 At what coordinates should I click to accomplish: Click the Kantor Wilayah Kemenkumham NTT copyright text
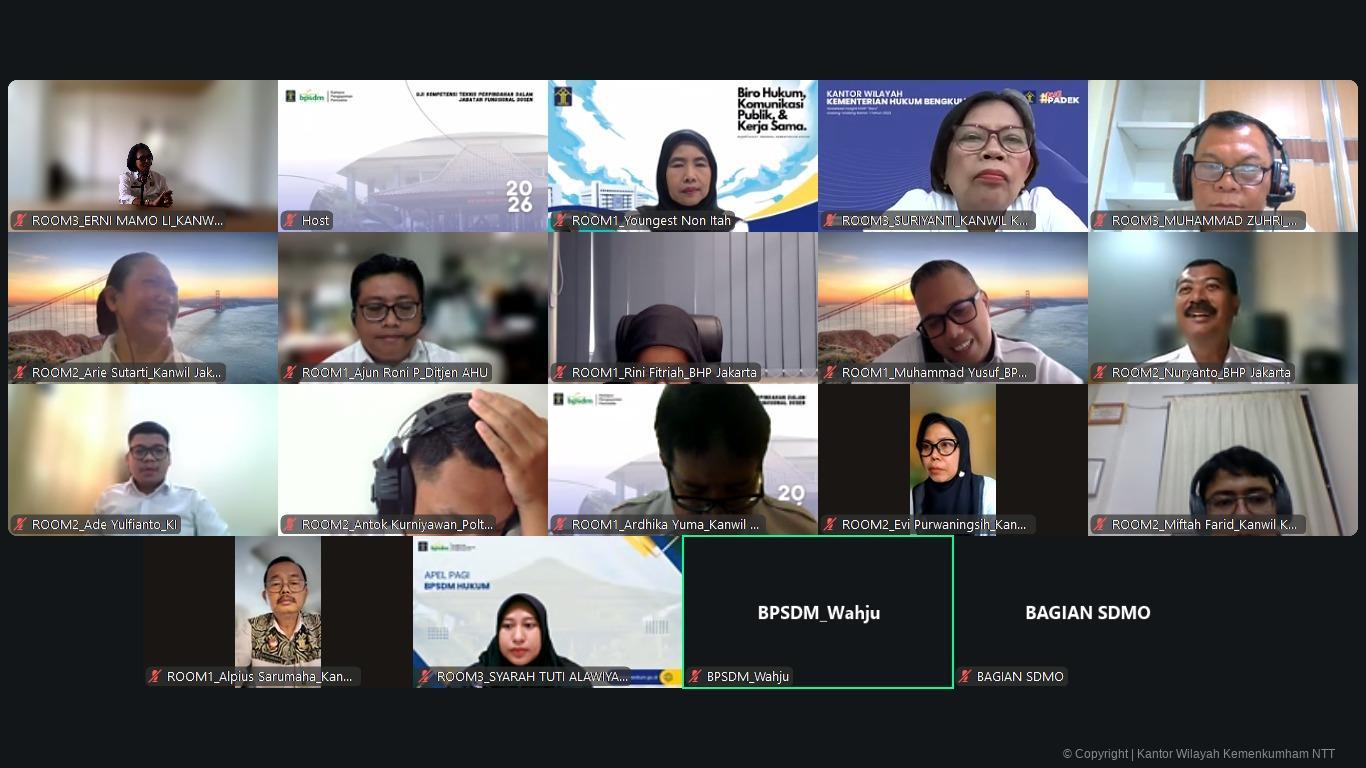tap(1198, 754)
